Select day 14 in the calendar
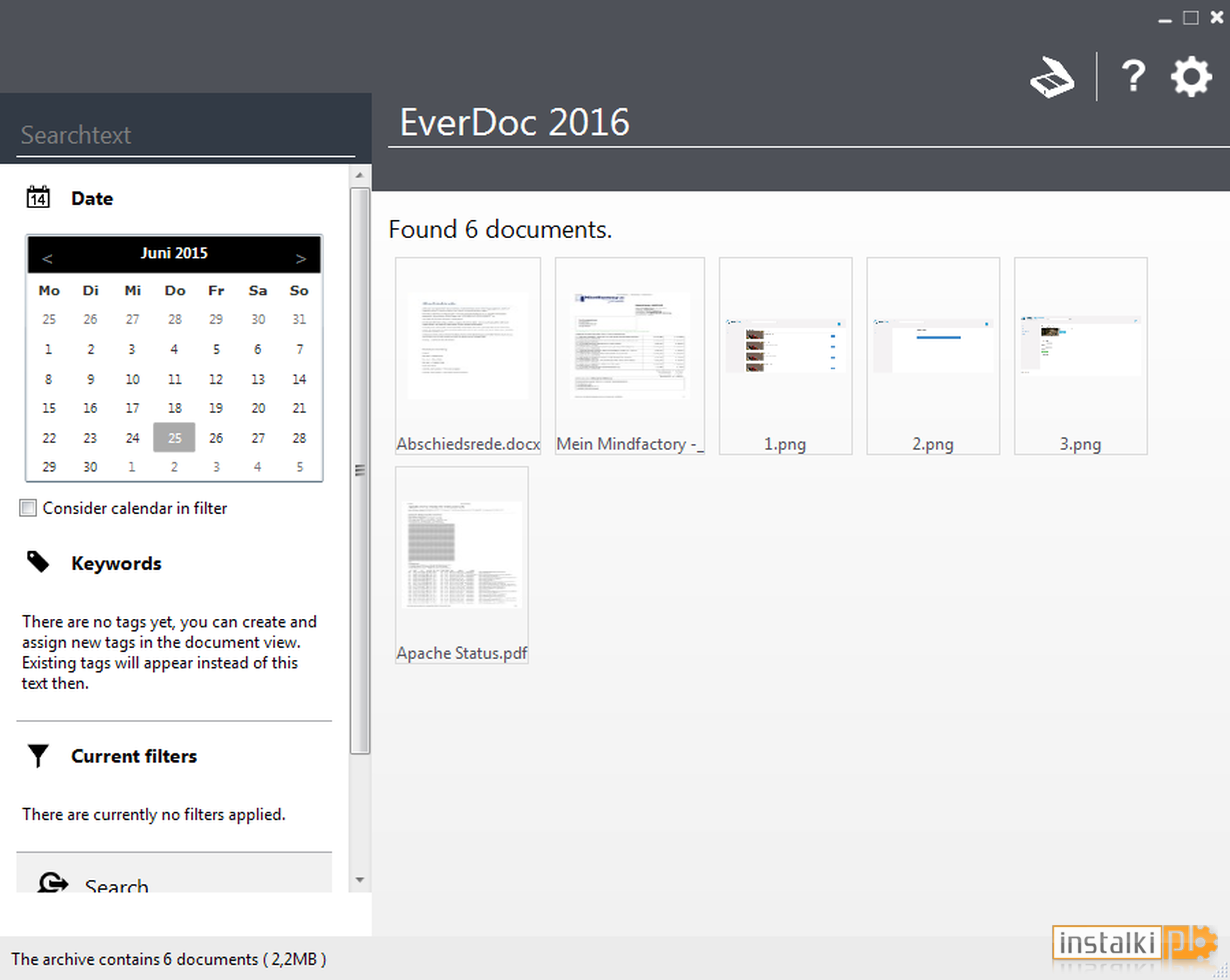 [x=299, y=379]
